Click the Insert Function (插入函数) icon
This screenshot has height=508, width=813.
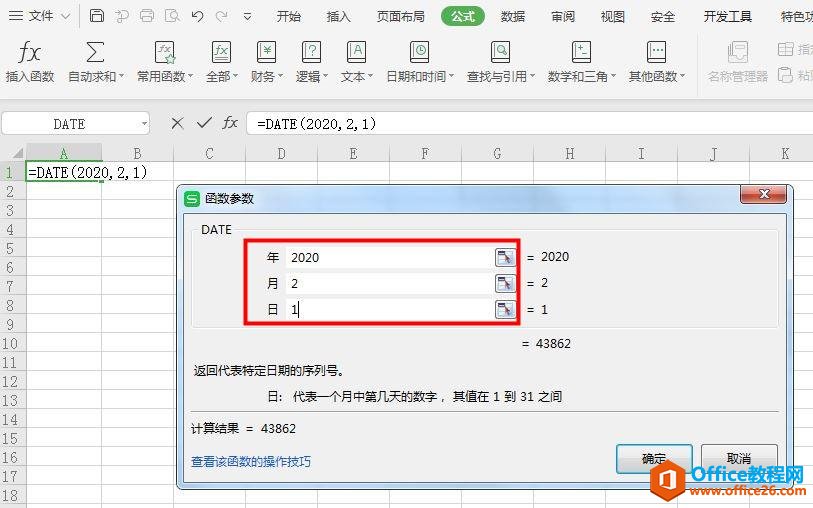(30, 53)
